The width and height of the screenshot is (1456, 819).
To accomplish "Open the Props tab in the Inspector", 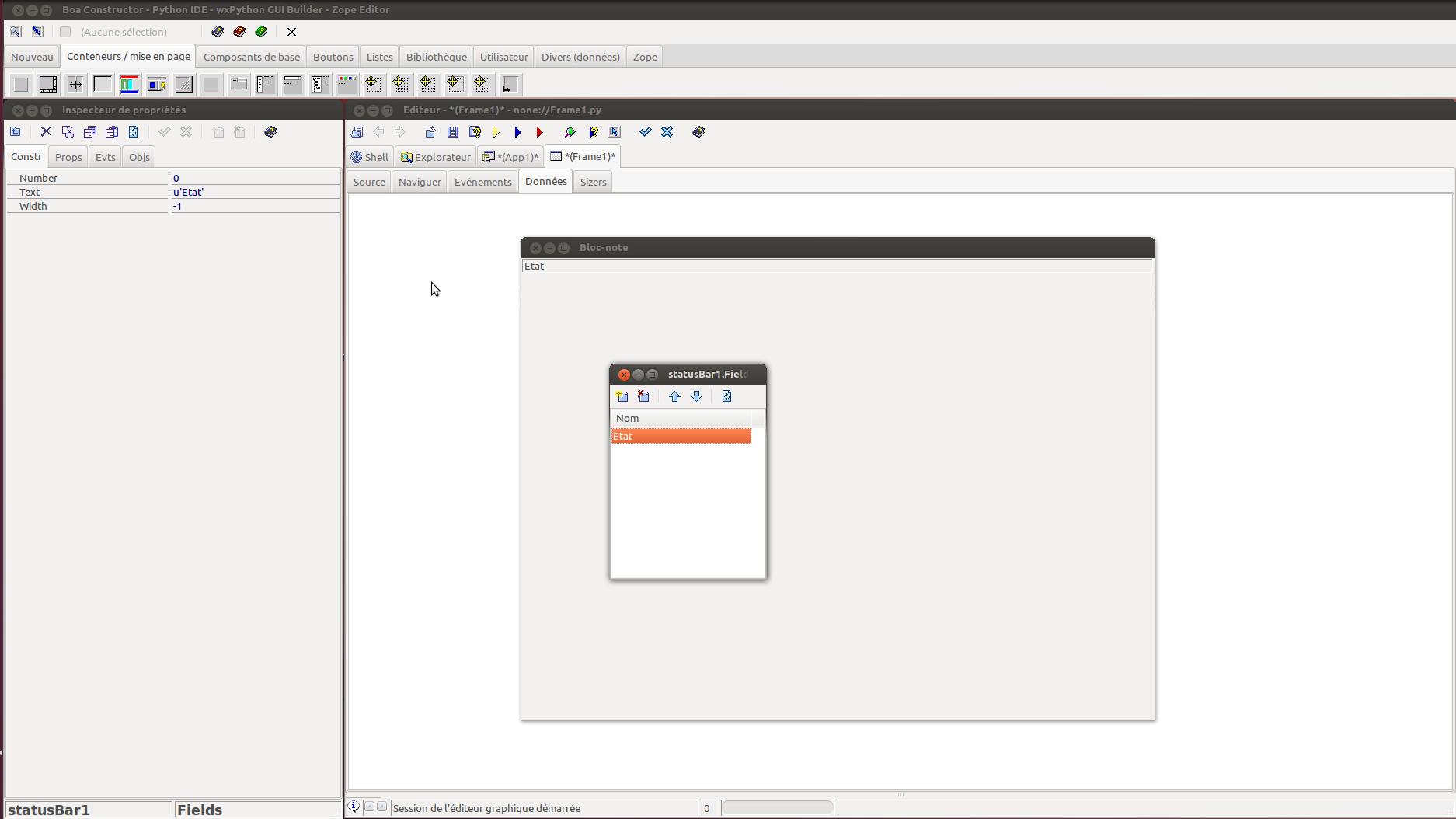I will [x=68, y=157].
